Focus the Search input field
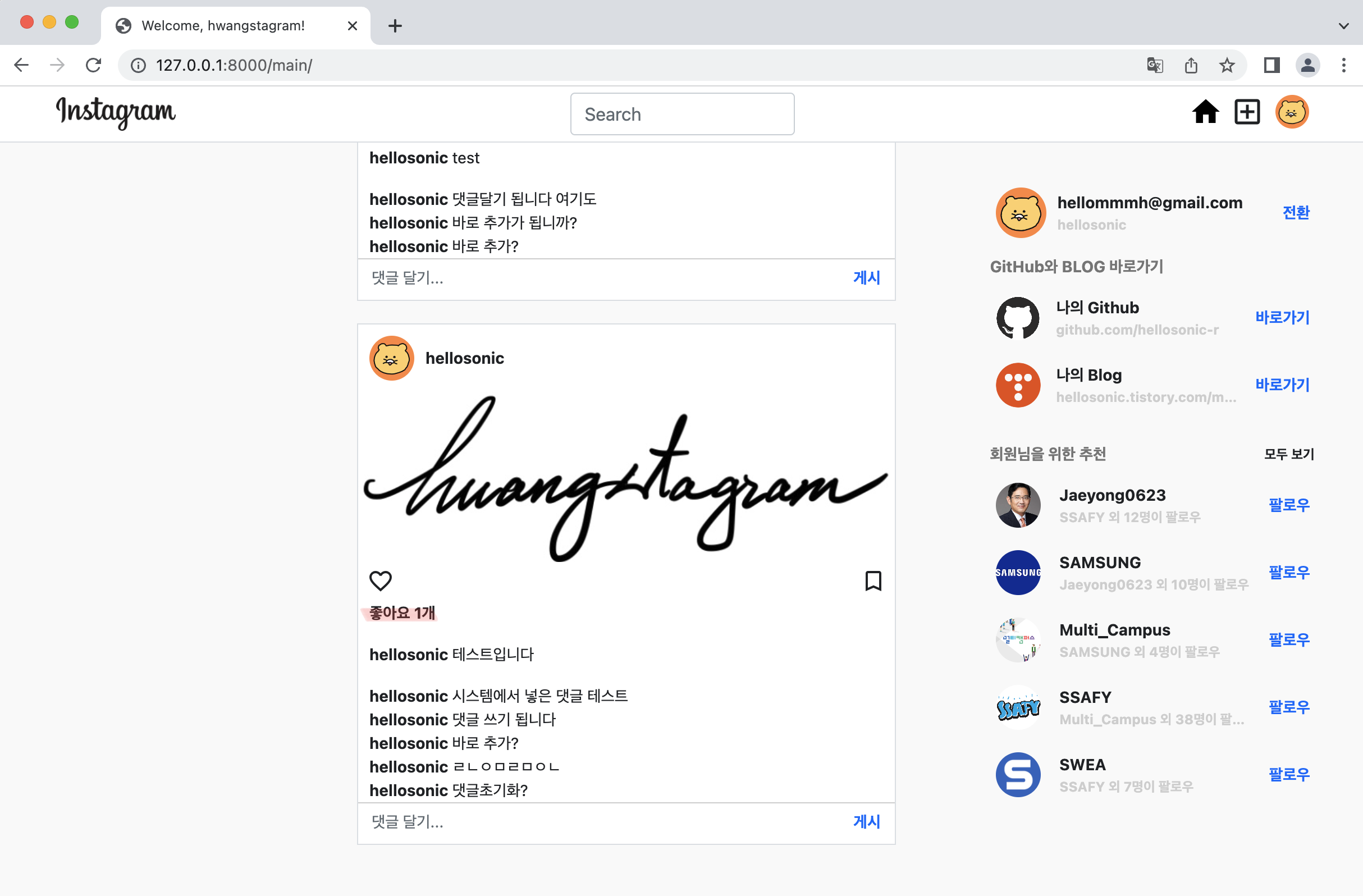This screenshot has width=1363, height=896. click(x=681, y=114)
